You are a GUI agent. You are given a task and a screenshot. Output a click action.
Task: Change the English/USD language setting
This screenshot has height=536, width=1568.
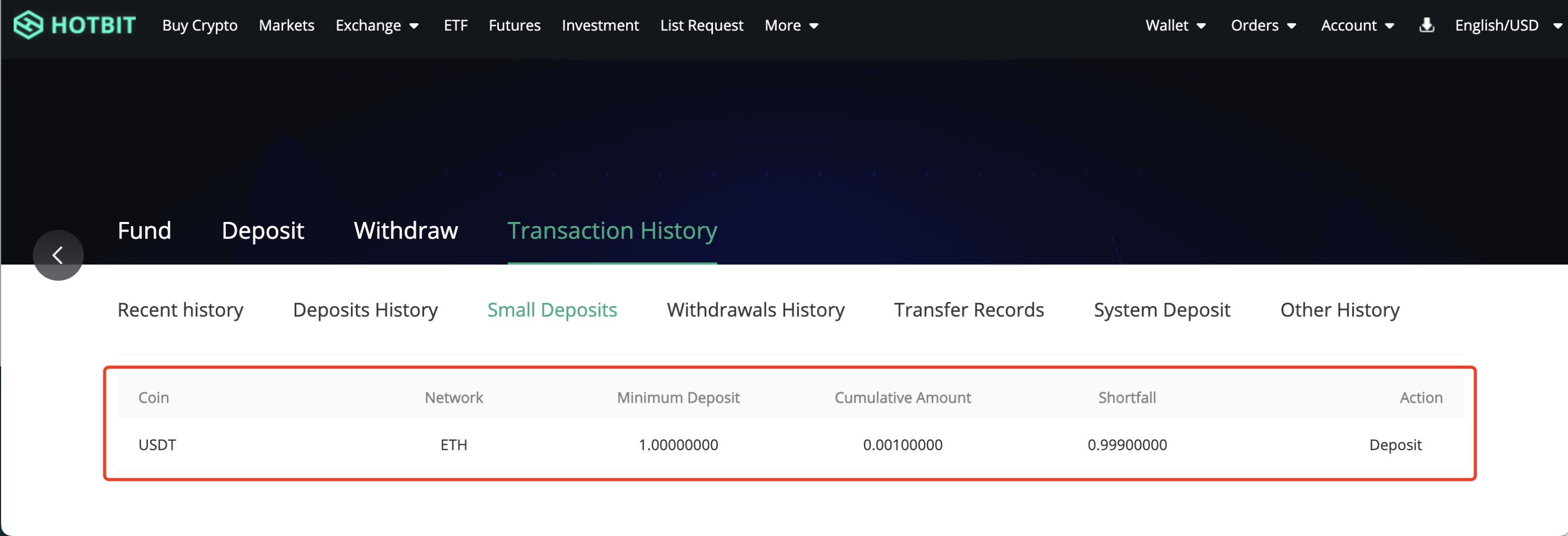coord(1507,25)
